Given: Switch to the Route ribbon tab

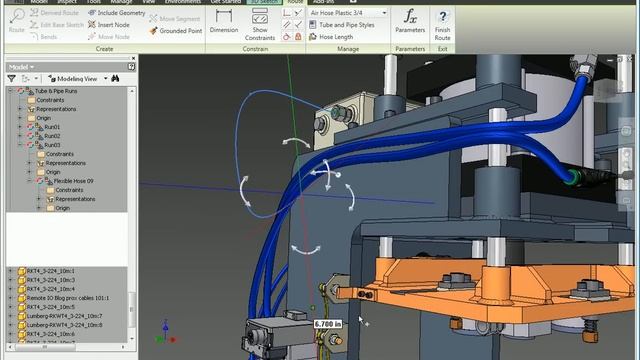Looking at the screenshot, I should 295,2.
